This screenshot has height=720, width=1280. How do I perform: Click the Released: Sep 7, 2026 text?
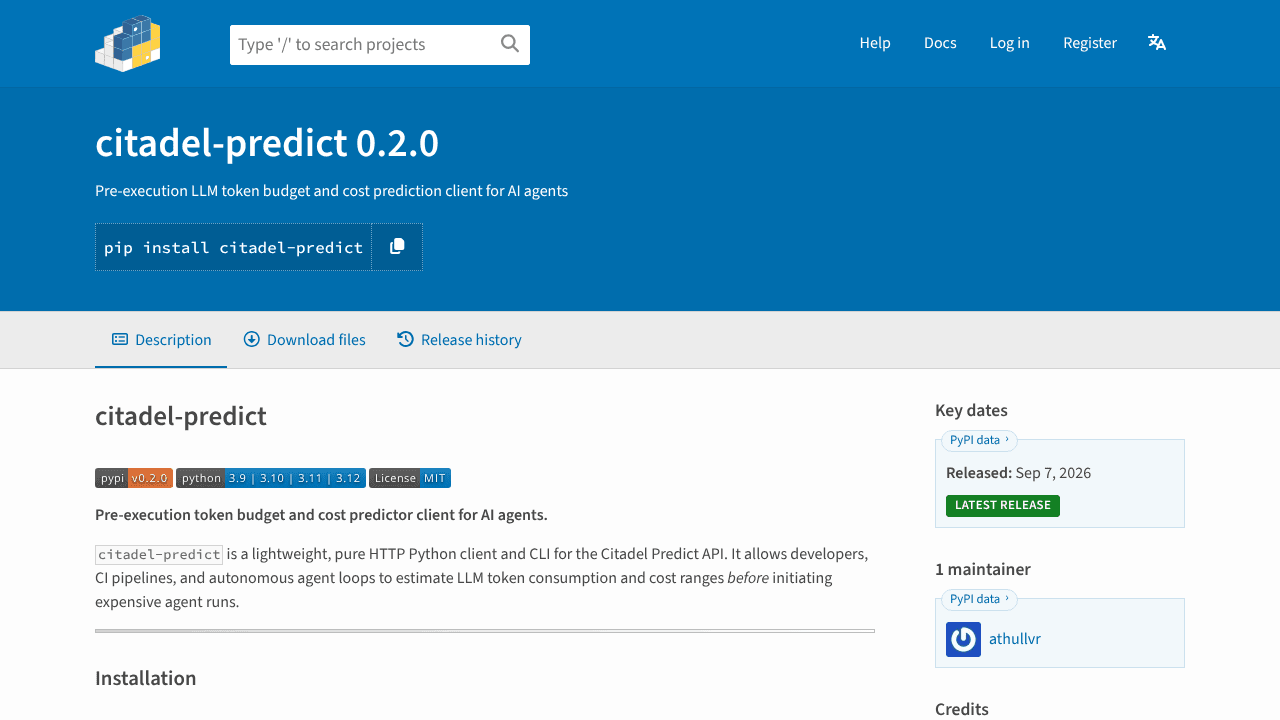point(1018,473)
